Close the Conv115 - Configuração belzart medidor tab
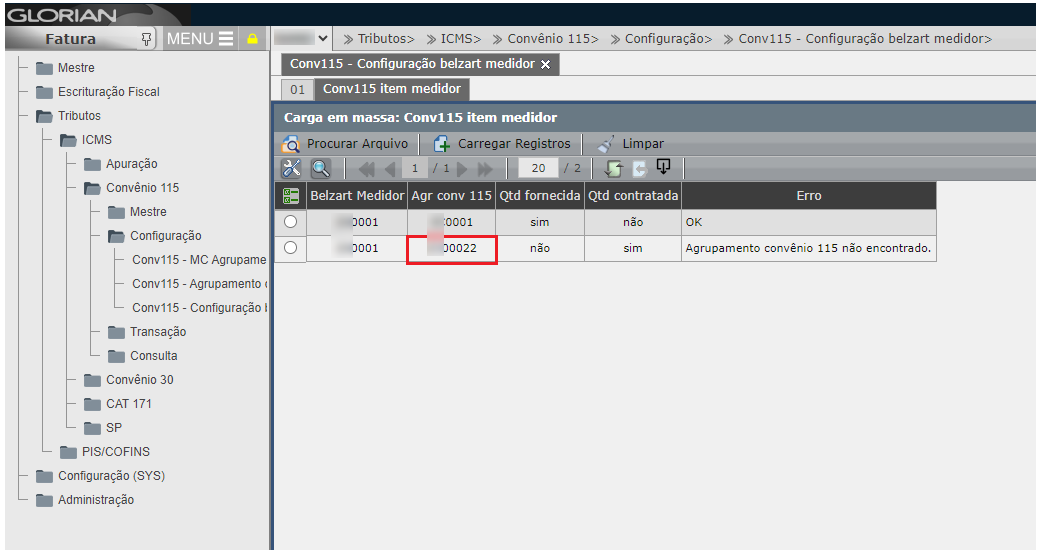This screenshot has height=556, width=1039. tap(545, 64)
